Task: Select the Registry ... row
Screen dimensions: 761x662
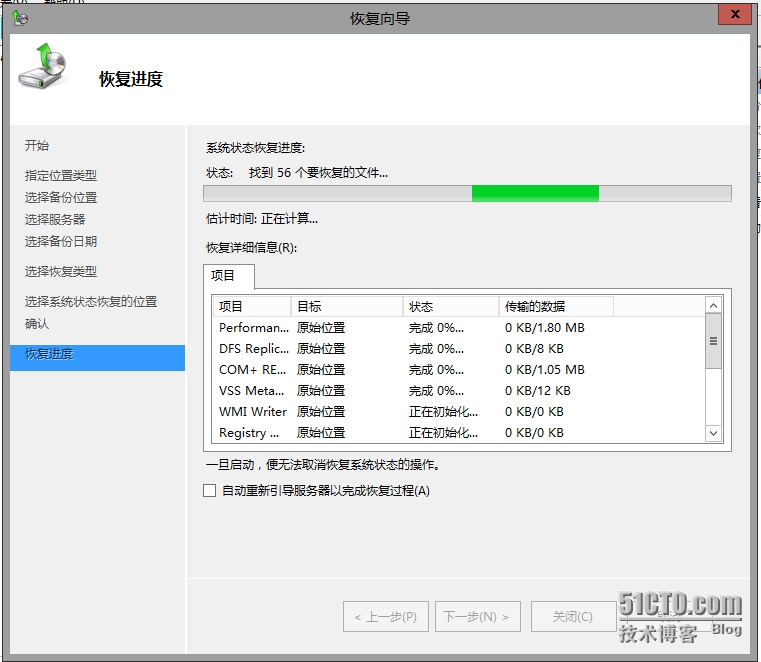Action: click(x=459, y=432)
